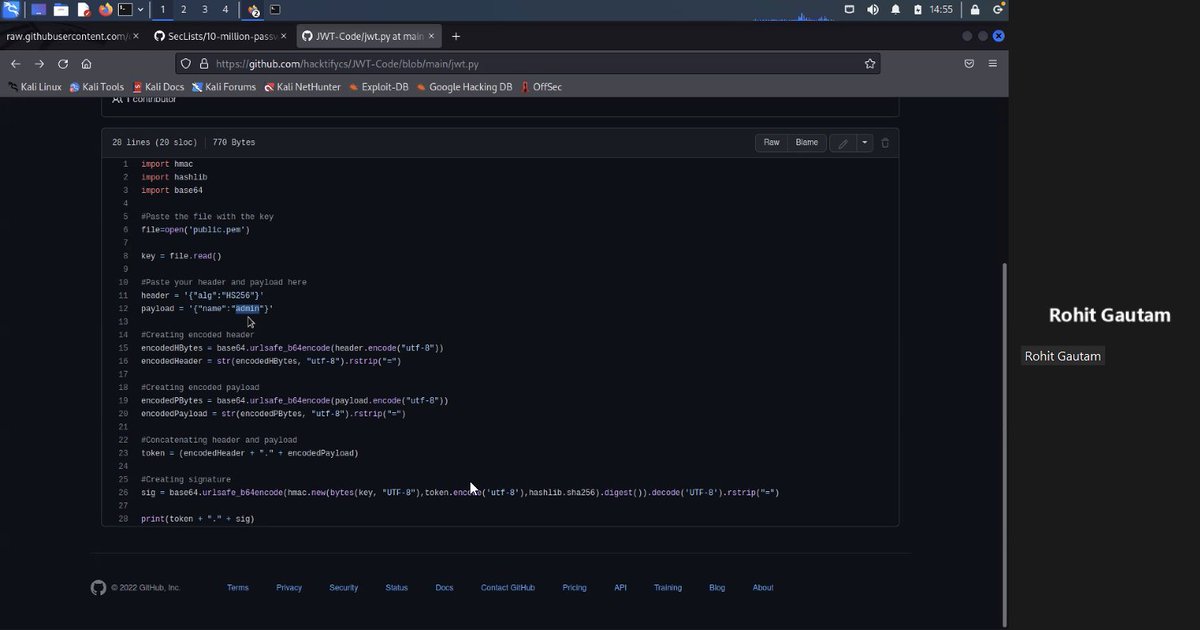This screenshot has height=630, width=1200.
Task: Click the GitHub logo in the footer
Action: coord(98,588)
